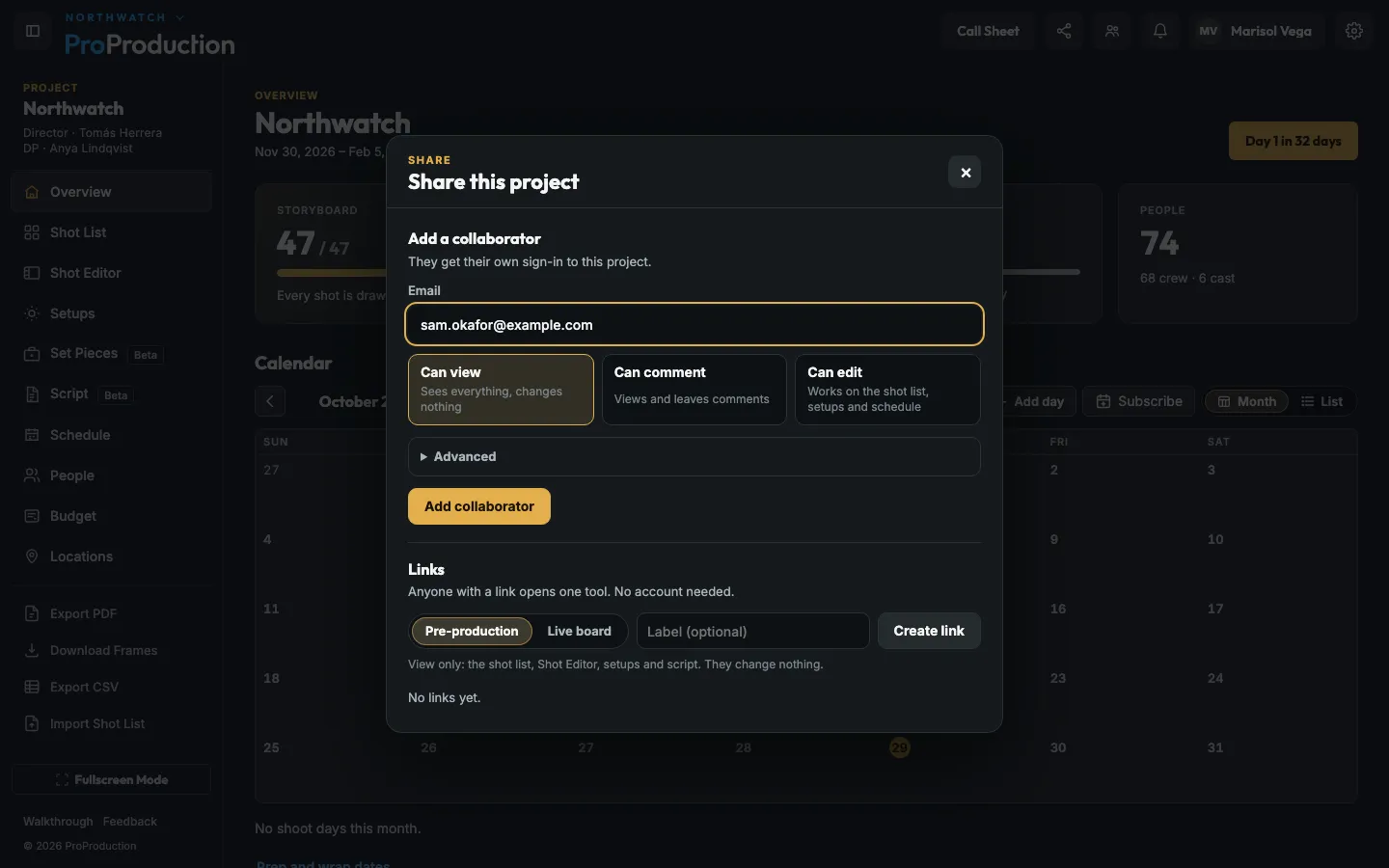
Task: Click the Export CSV table icon
Action: [32, 687]
